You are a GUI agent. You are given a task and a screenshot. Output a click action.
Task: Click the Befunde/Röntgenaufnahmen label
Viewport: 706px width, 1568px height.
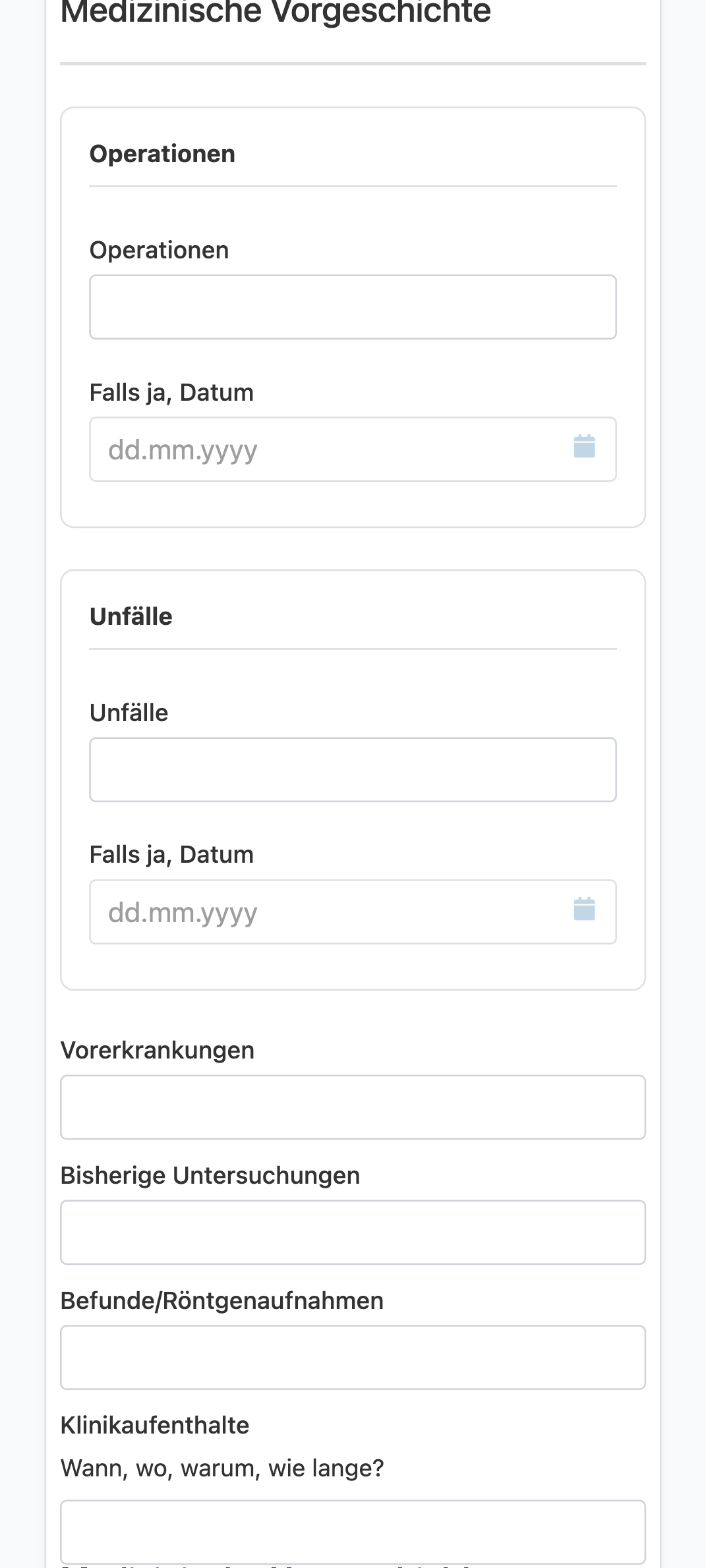tap(222, 1300)
